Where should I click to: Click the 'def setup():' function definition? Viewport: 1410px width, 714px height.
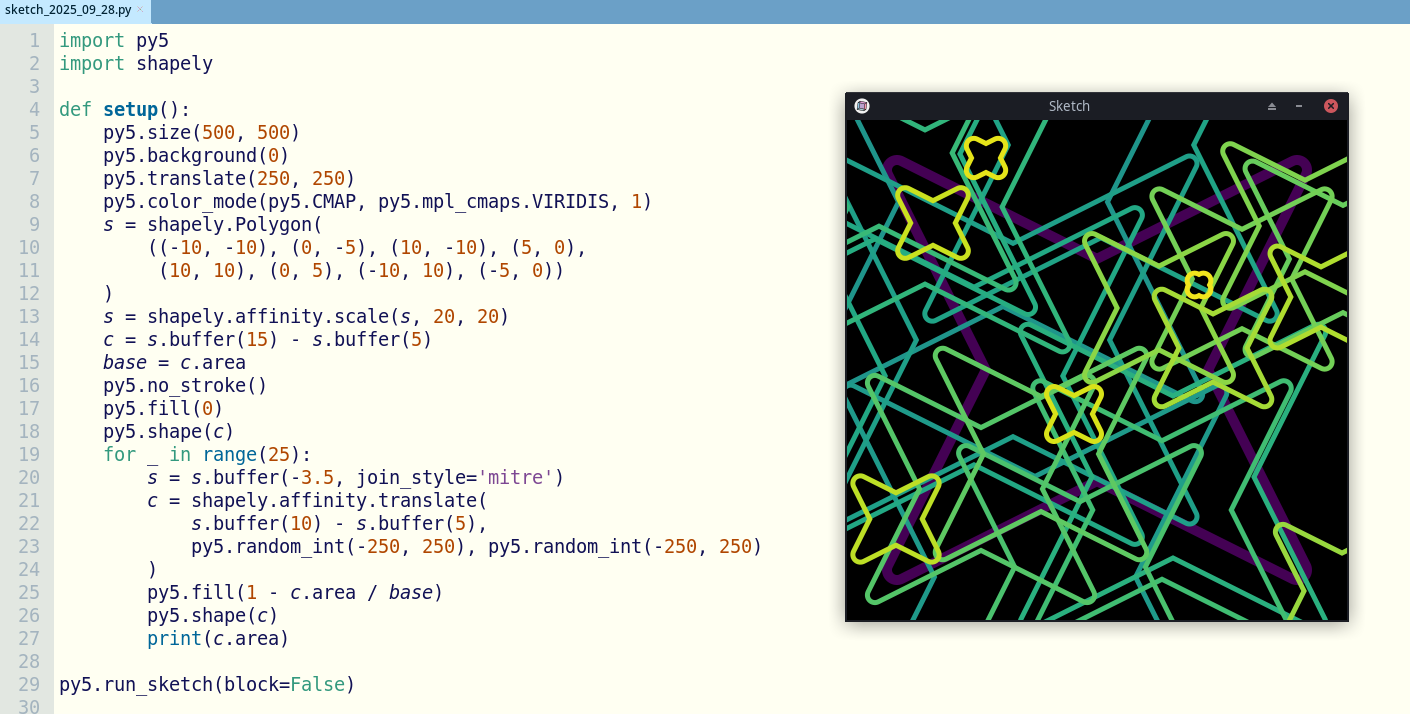125,109
